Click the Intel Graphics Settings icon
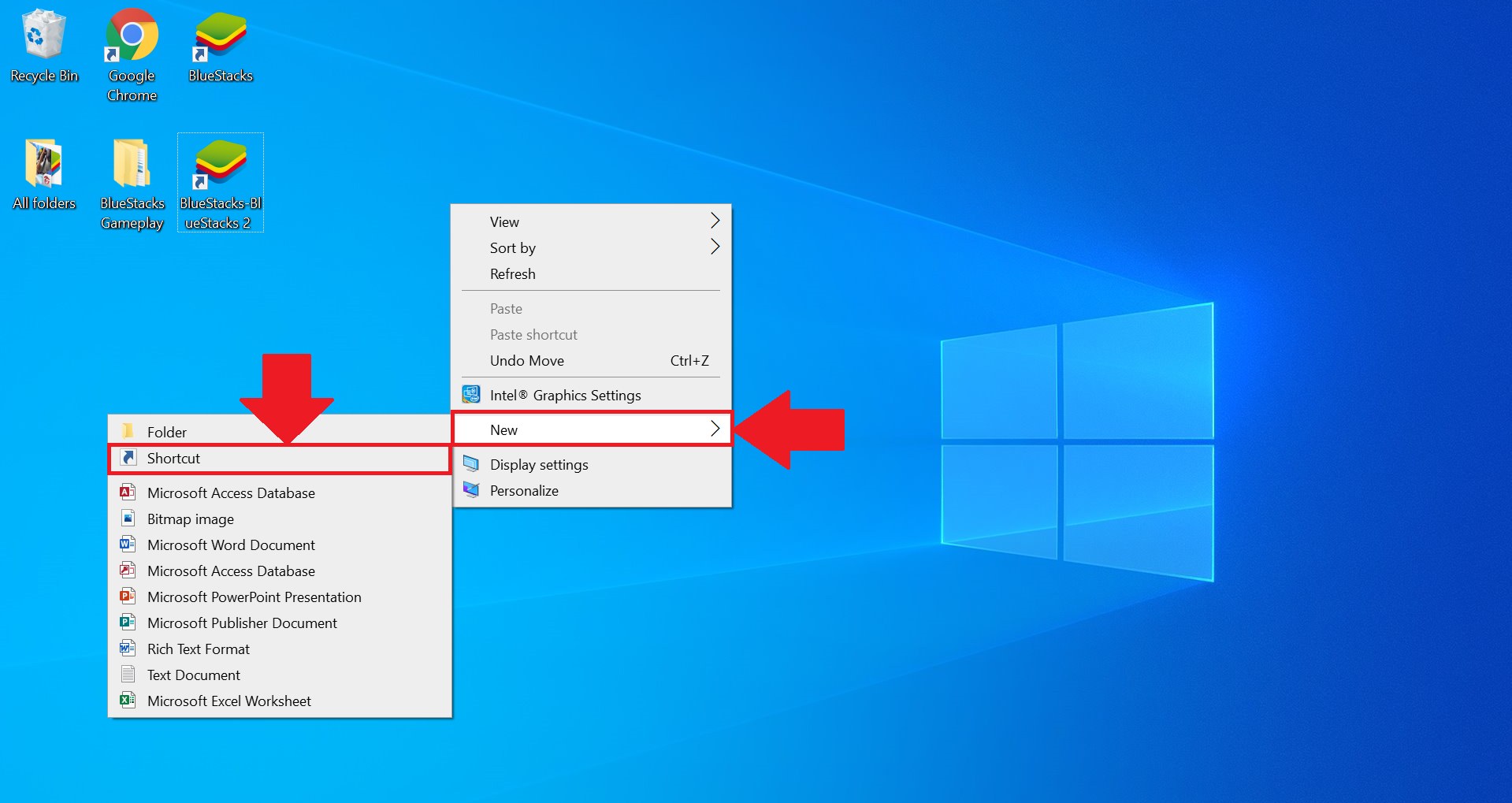This screenshot has height=803, width=1512. pos(471,395)
